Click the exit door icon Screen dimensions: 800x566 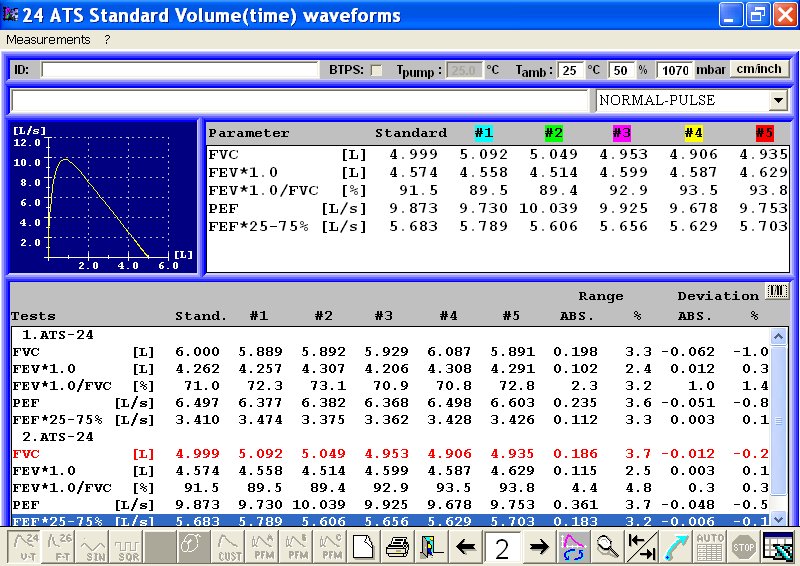point(431,547)
